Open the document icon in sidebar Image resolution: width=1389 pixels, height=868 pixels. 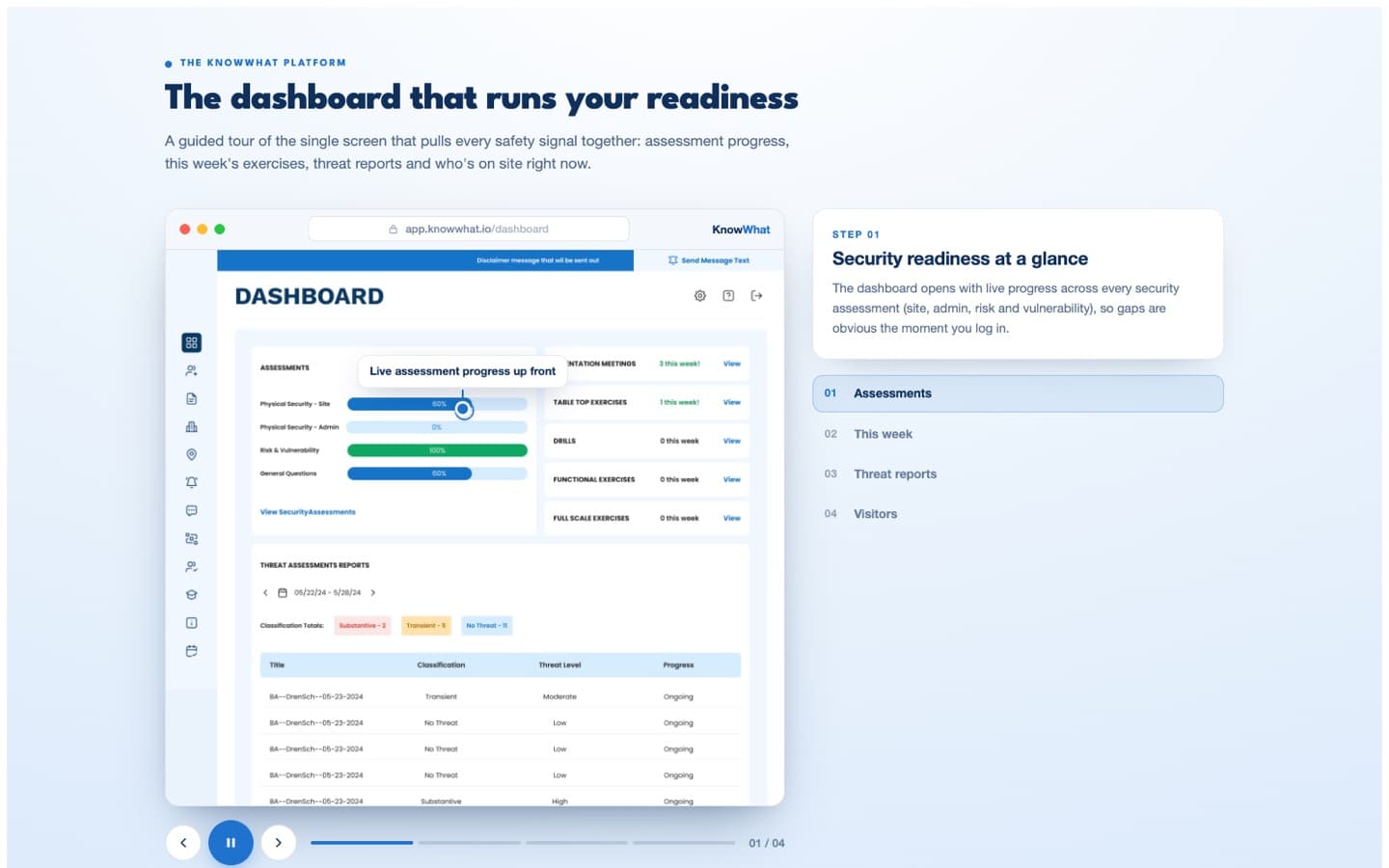point(191,398)
